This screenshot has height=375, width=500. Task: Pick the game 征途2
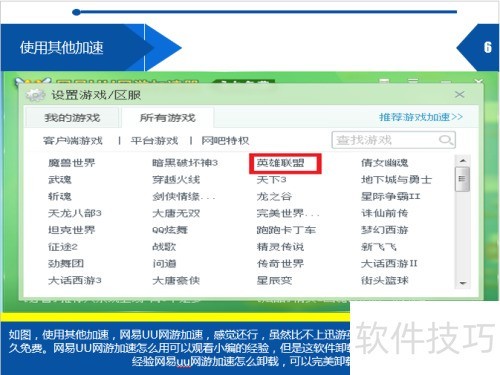(x=63, y=247)
